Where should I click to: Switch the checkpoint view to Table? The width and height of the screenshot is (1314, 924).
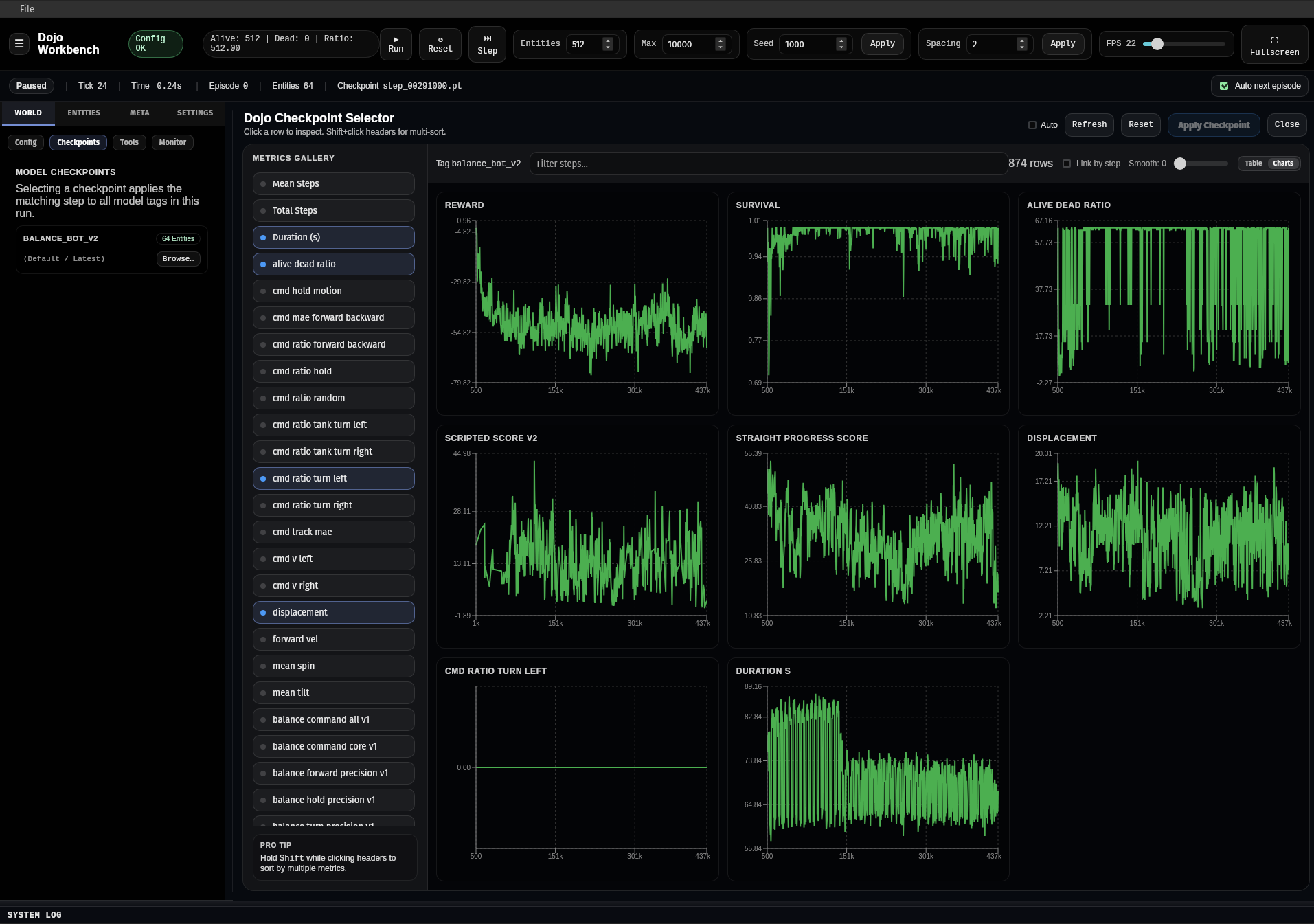click(1252, 163)
